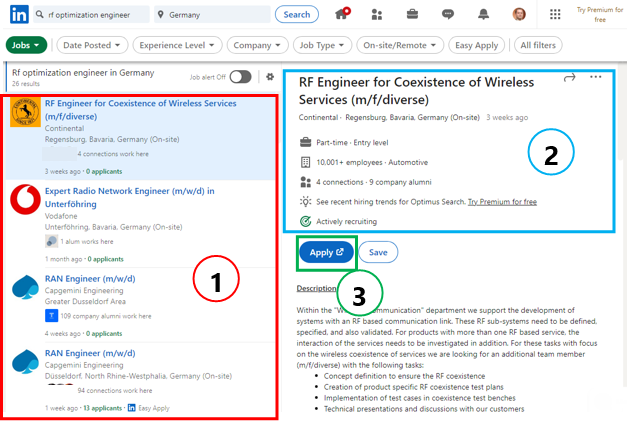Click 'Actively recruiting' text

click(x=346, y=221)
